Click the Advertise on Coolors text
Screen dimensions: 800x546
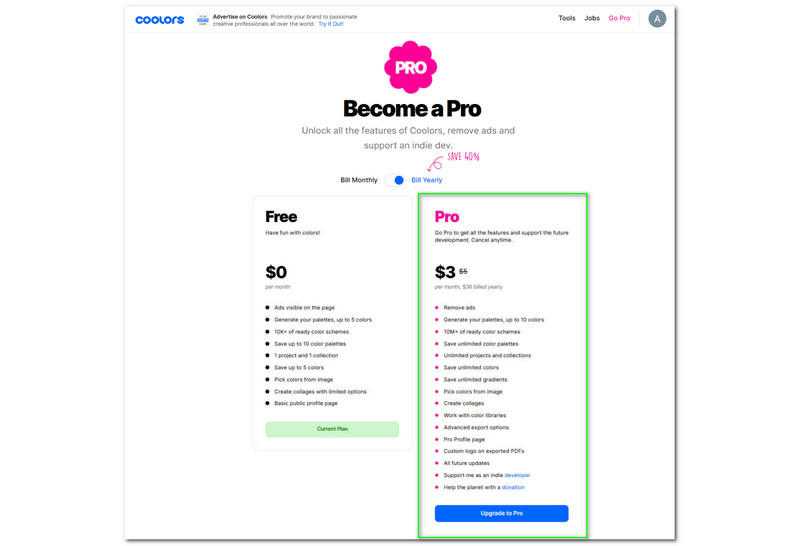click(240, 17)
